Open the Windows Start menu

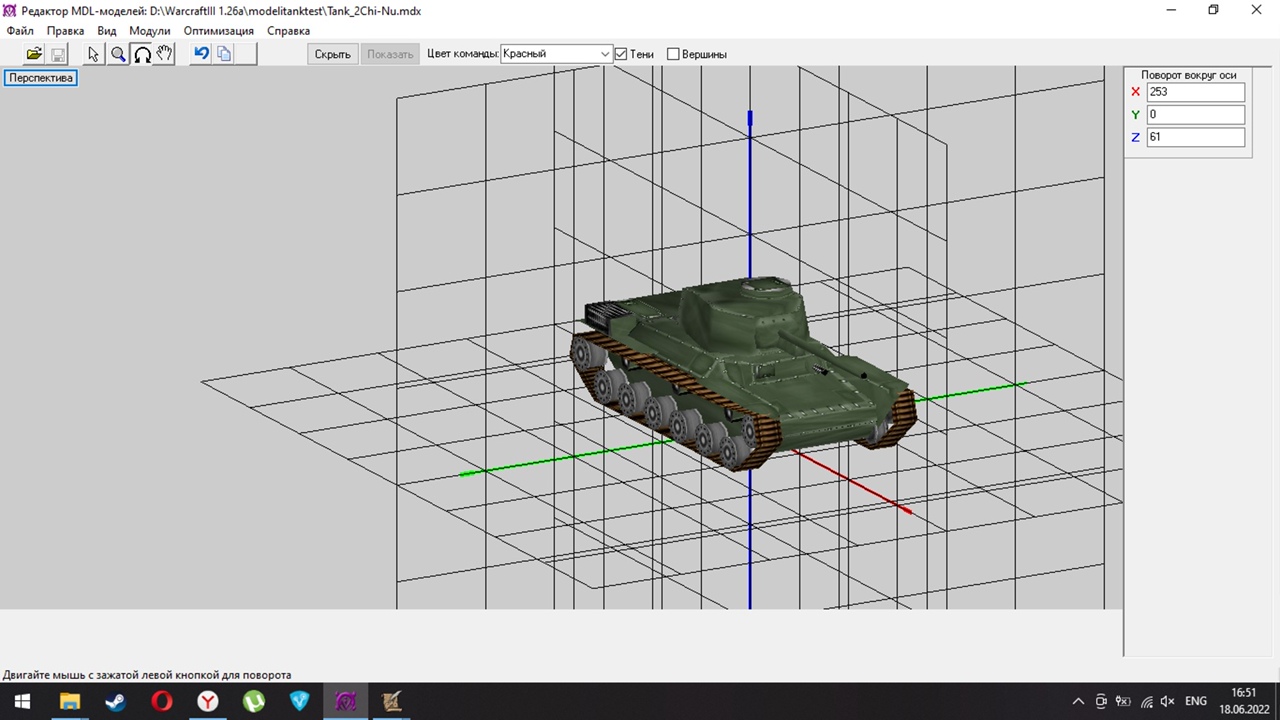(21, 701)
